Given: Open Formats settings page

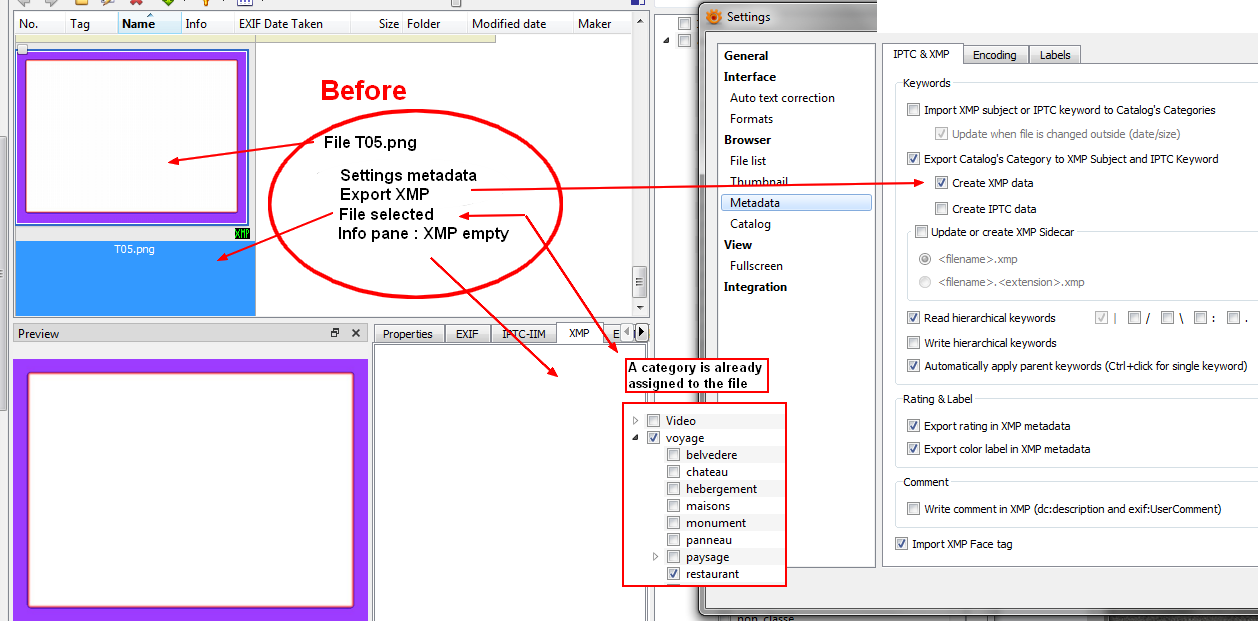Looking at the screenshot, I should click(x=751, y=119).
